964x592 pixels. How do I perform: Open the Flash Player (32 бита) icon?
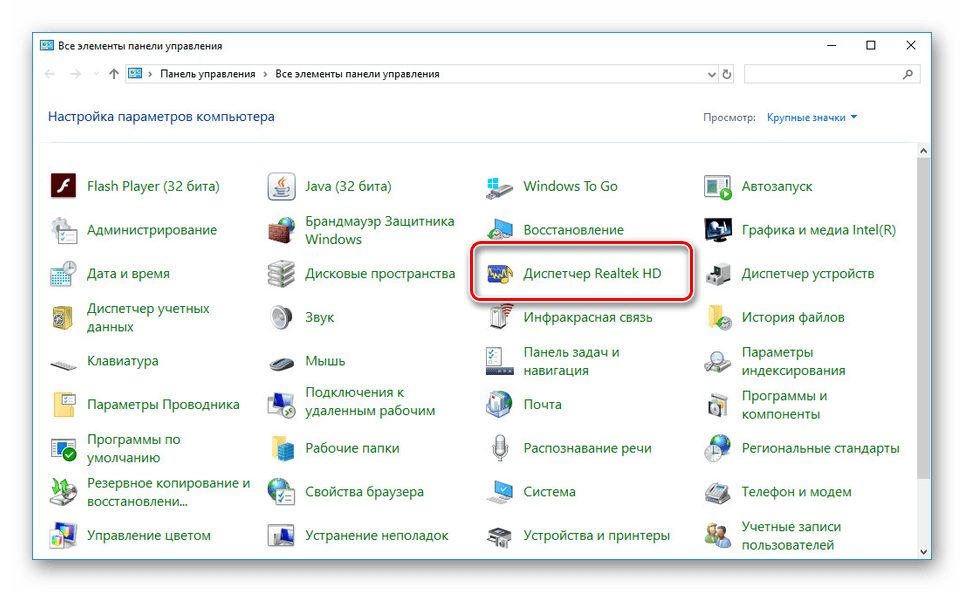point(63,186)
